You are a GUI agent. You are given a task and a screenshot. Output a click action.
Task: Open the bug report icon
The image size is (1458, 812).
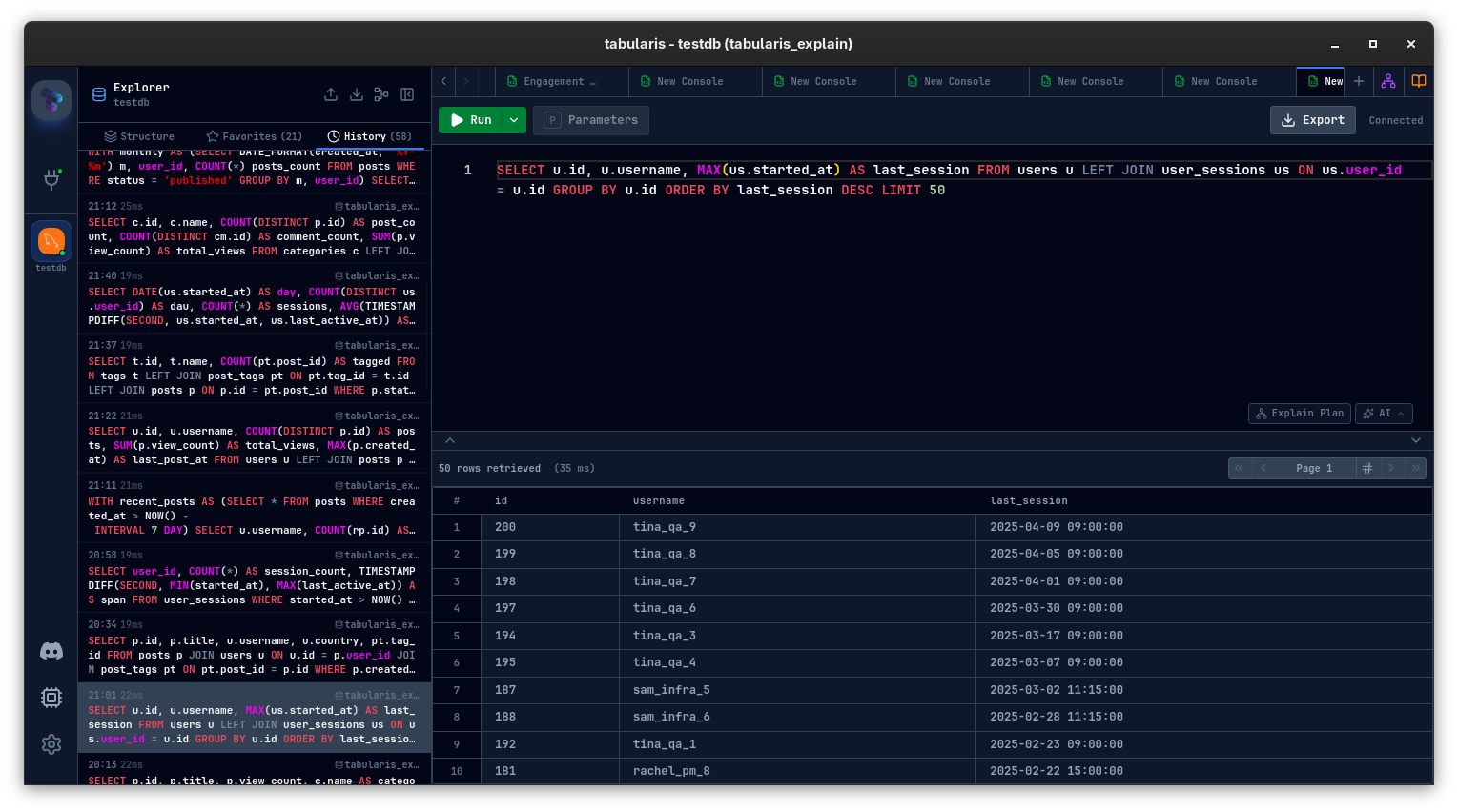(51, 698)
